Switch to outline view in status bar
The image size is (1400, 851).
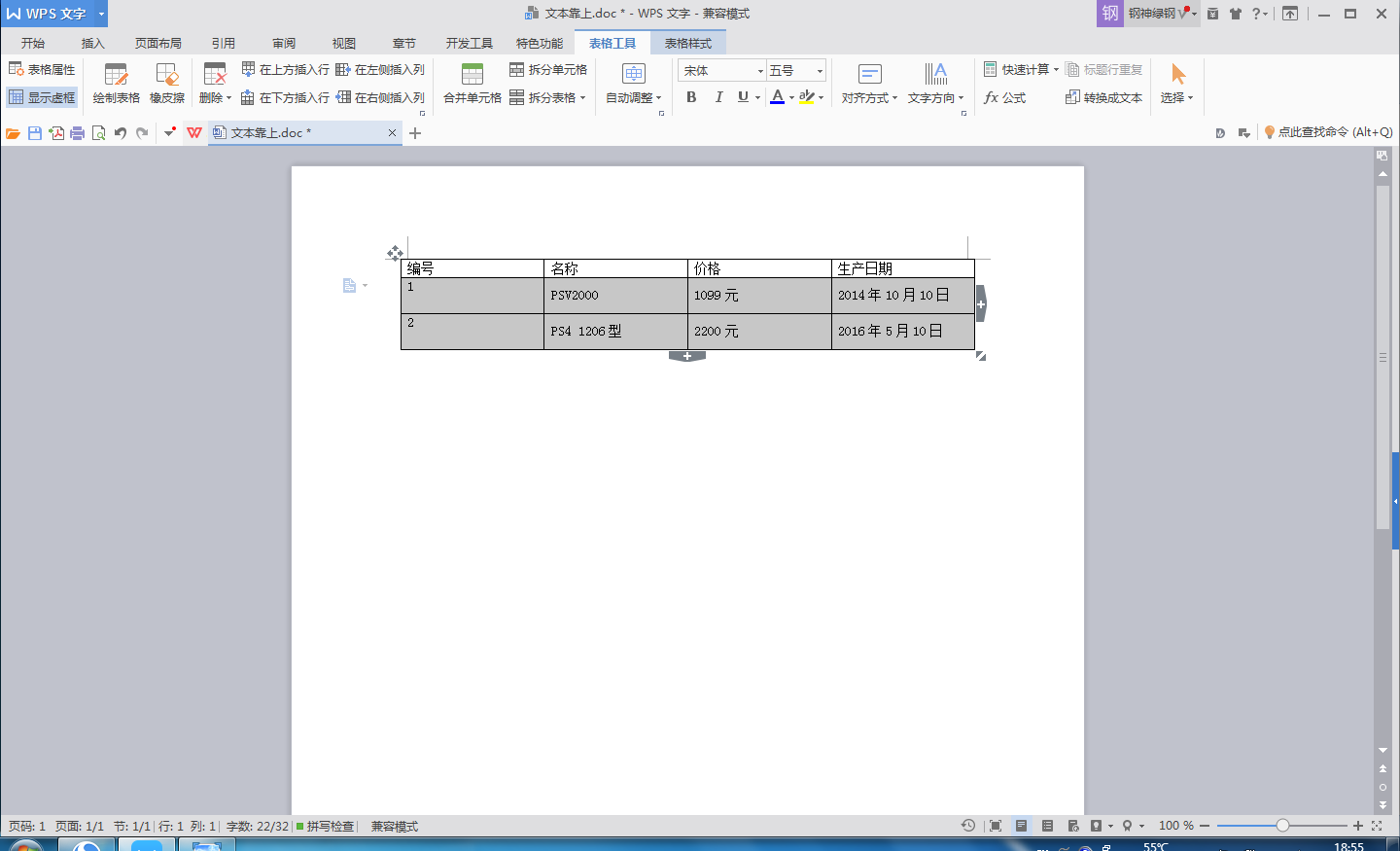pyautogui.click(x=1047, y=826)
